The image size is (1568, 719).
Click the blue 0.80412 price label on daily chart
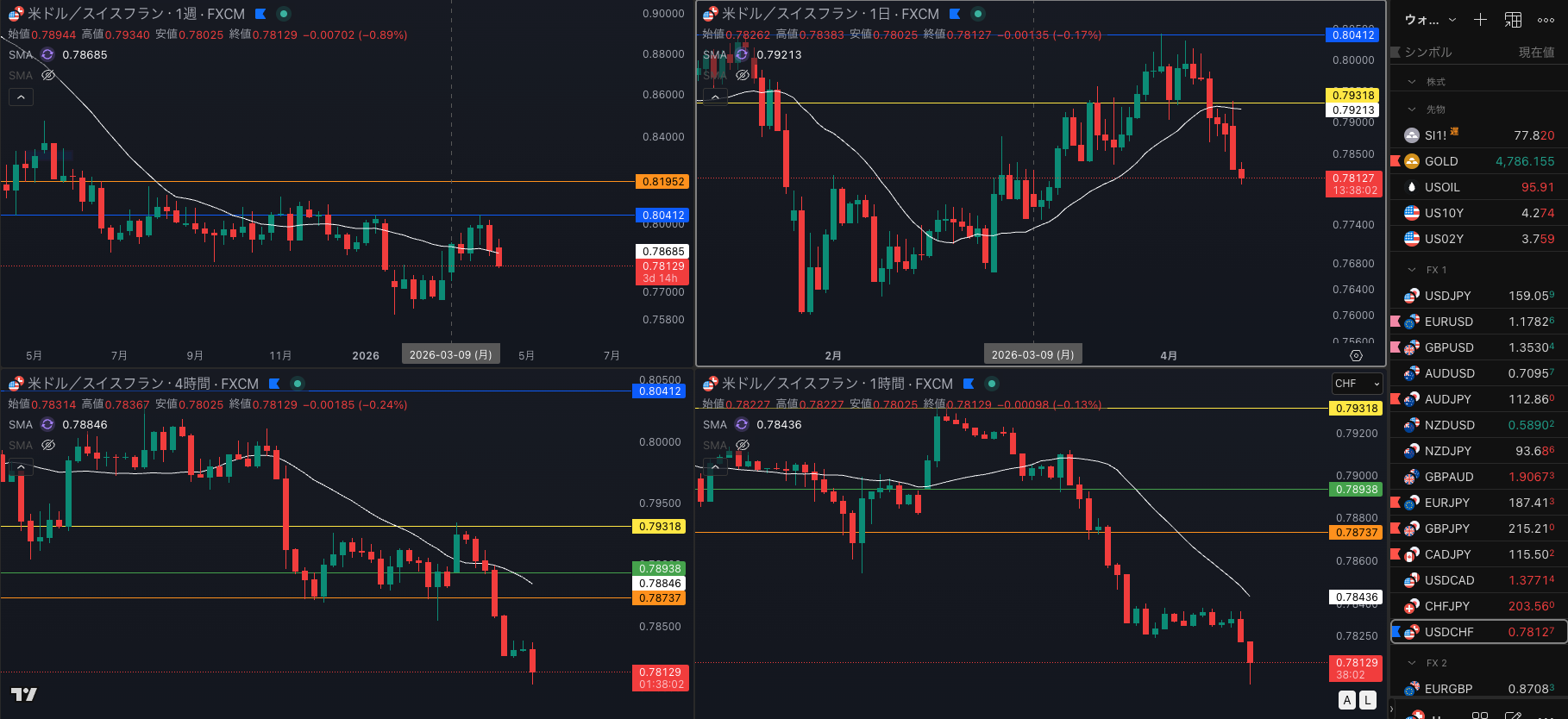pos(1353,34)
